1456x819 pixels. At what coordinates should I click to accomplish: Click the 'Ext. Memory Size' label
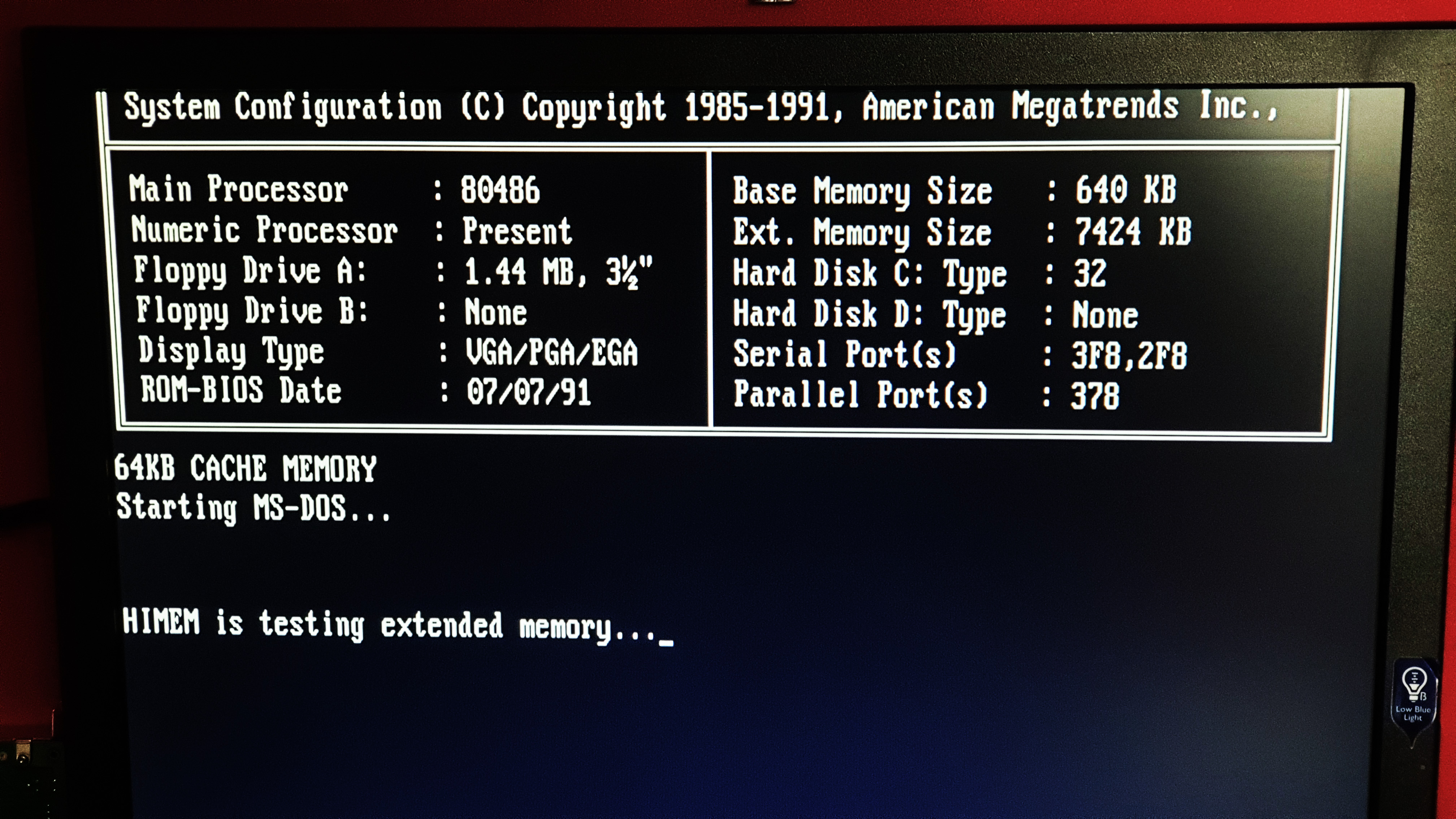tap(862, 232)
